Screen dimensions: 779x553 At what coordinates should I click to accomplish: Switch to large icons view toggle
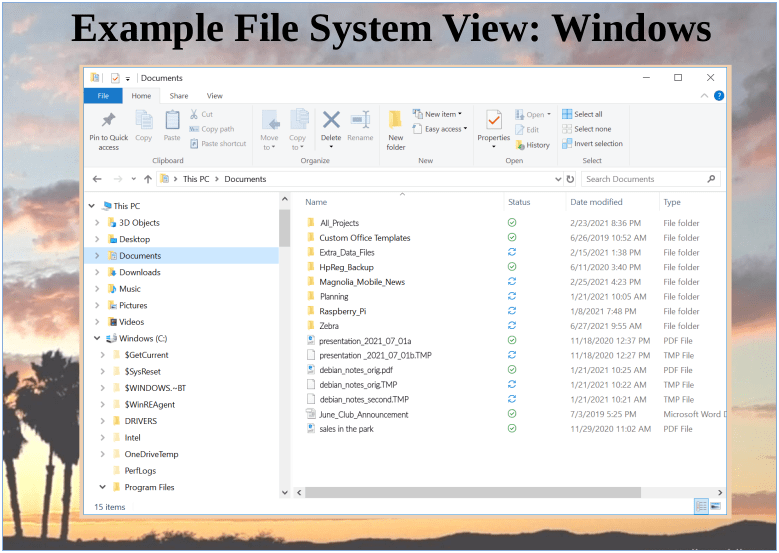715,507
